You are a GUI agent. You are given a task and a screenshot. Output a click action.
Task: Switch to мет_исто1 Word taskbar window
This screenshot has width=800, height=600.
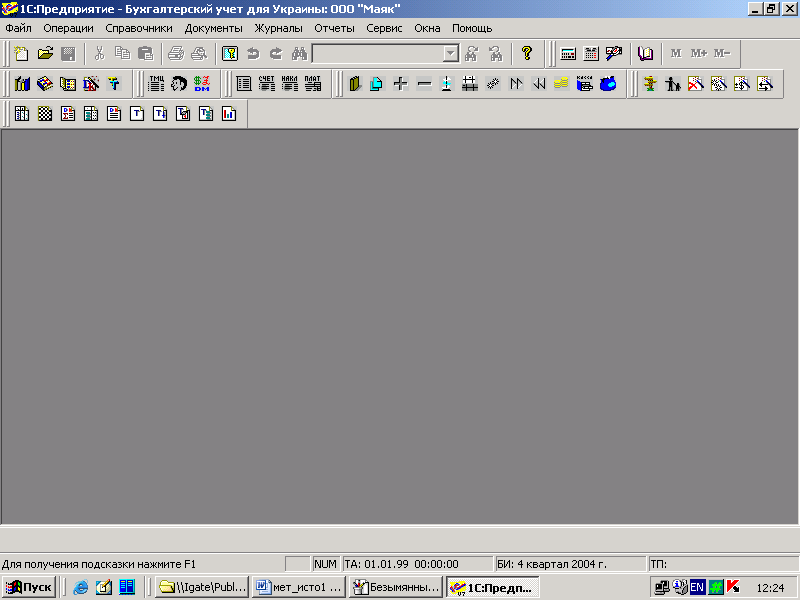pyautogui.click(x=298, y=587)
